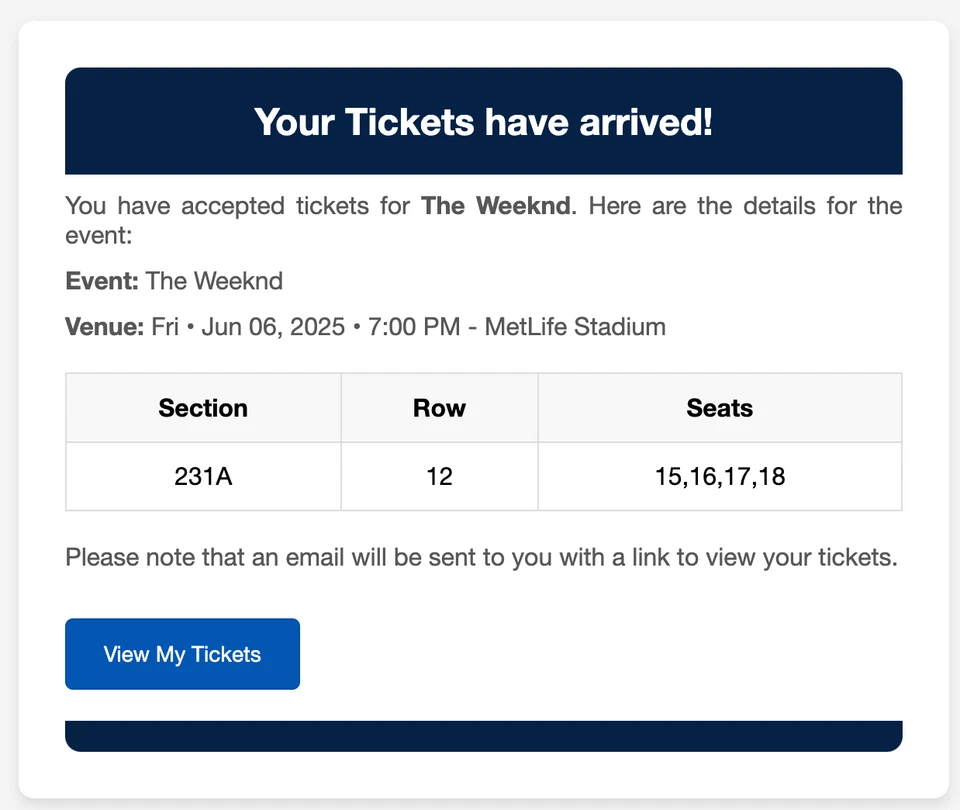960x810 pixels.
Task: Click the row number 12
Action: click(439, 476)
